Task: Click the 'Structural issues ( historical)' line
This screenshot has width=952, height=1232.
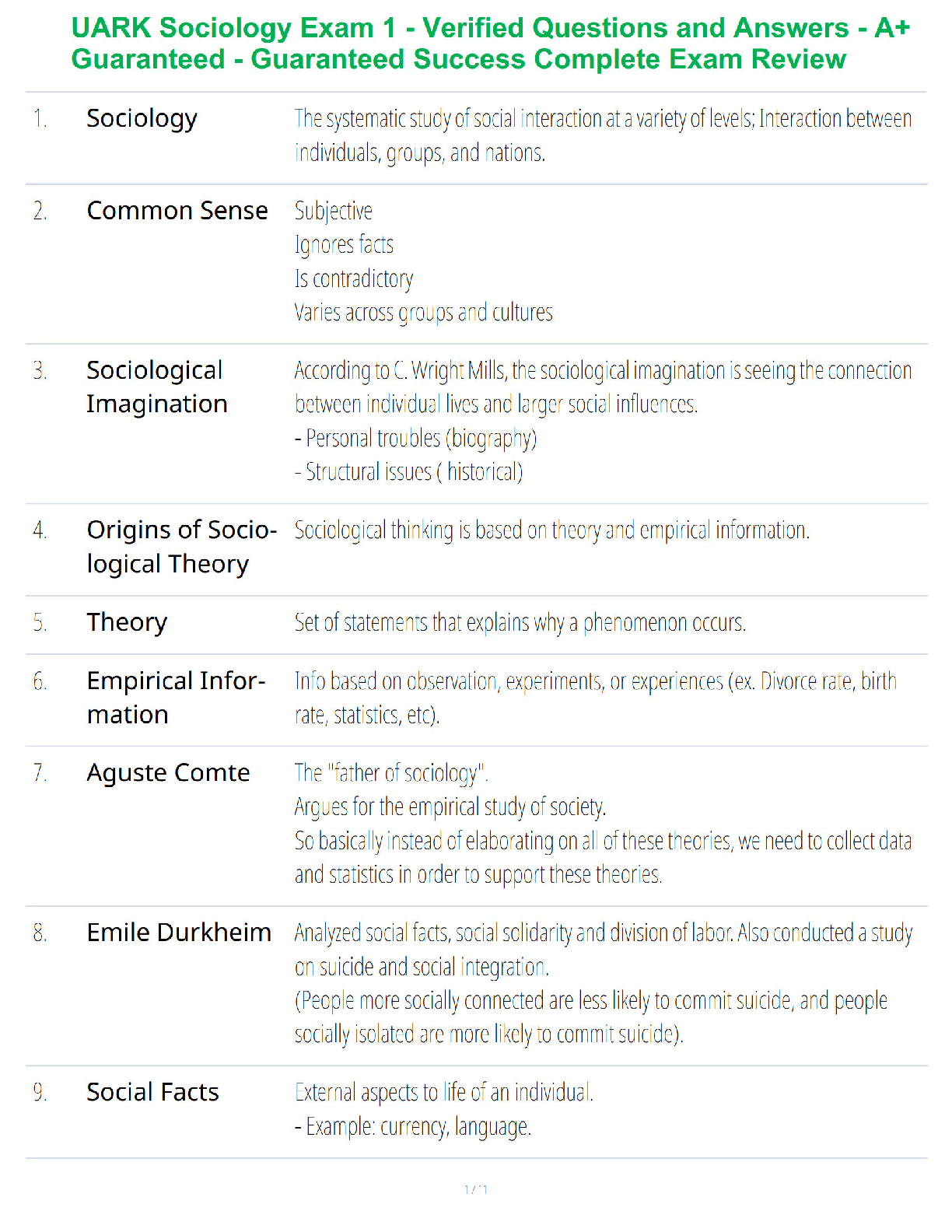Action: 408,472
